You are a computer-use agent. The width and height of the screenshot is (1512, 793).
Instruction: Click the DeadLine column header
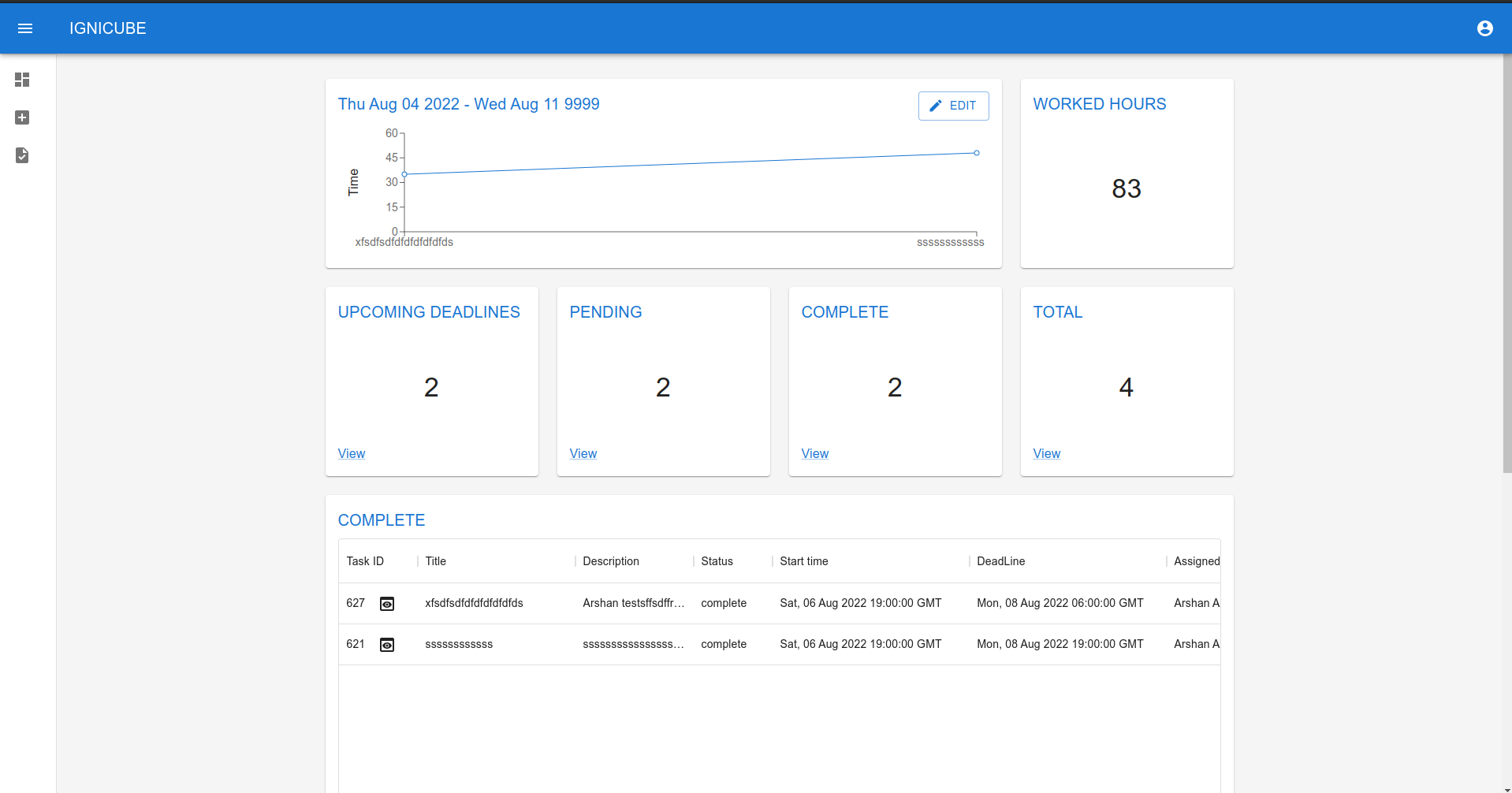(x=1000, y=561)
